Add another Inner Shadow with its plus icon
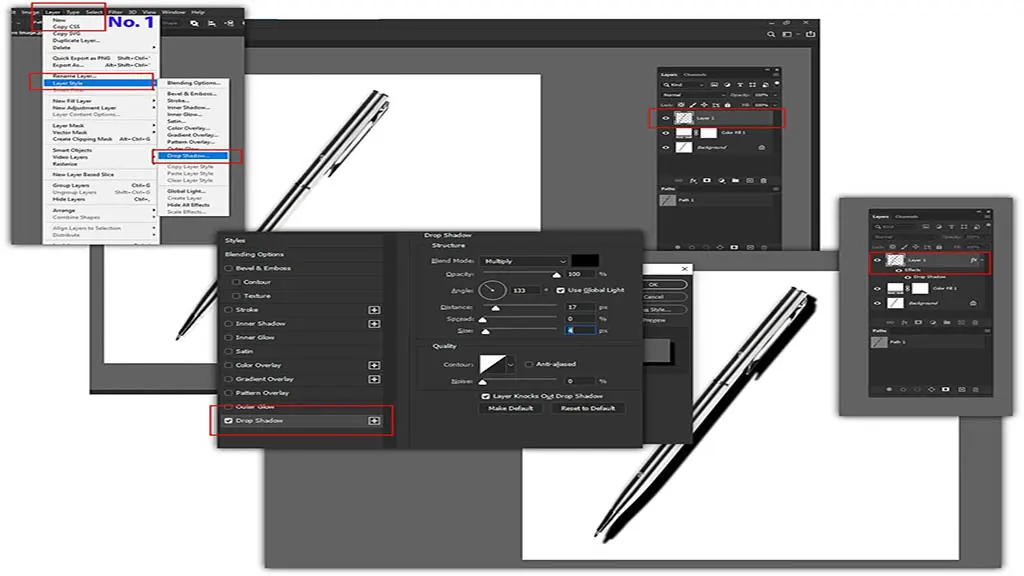 pos(374,323)
